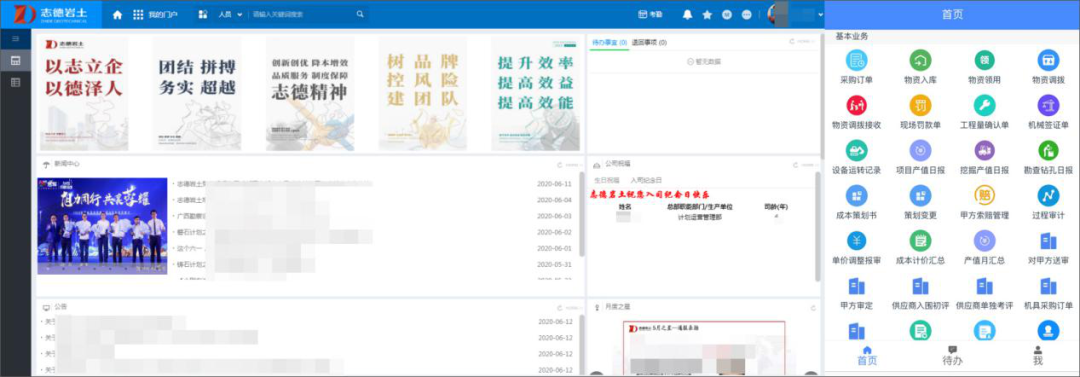Click the user avatar picture
Image resolution: width=1080 pixels, height=377 pixels.
pos(778,14)
